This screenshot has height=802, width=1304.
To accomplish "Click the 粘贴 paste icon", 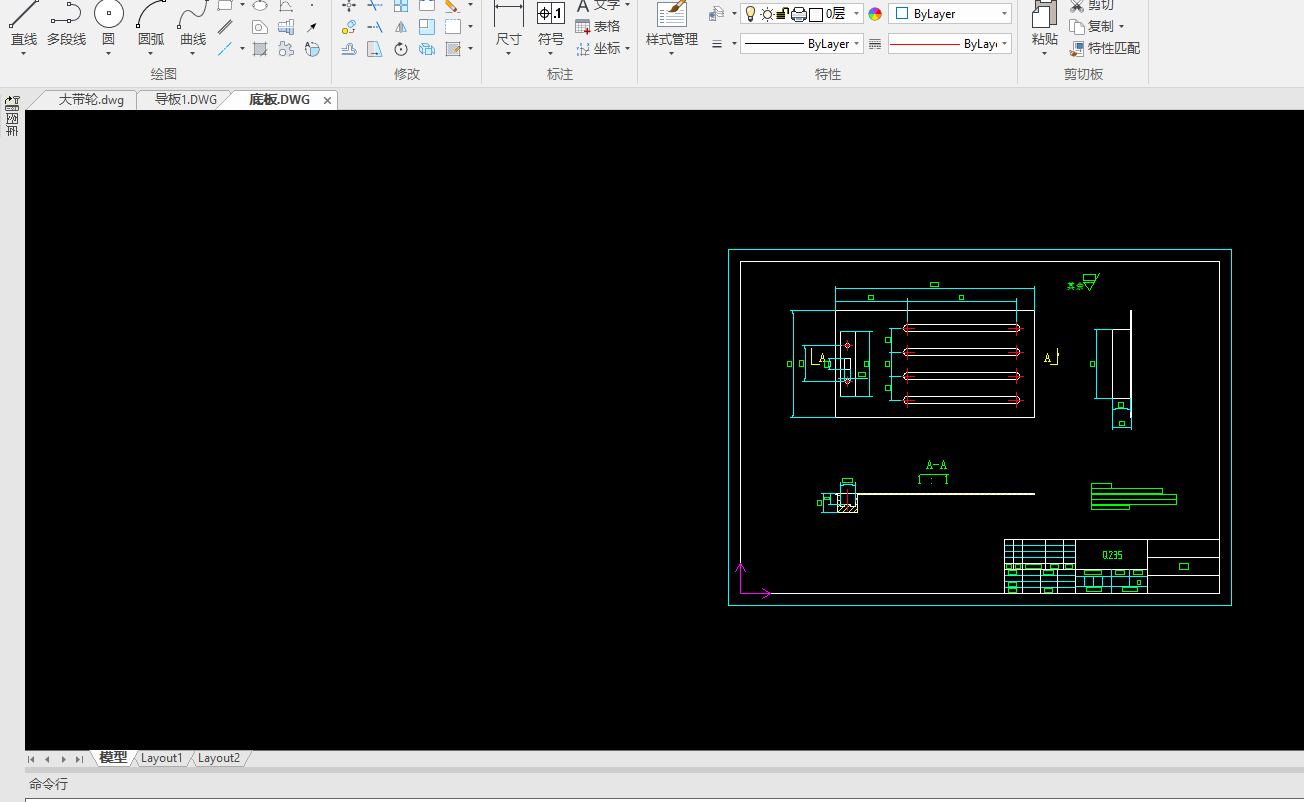I will tap(1044, 22).
